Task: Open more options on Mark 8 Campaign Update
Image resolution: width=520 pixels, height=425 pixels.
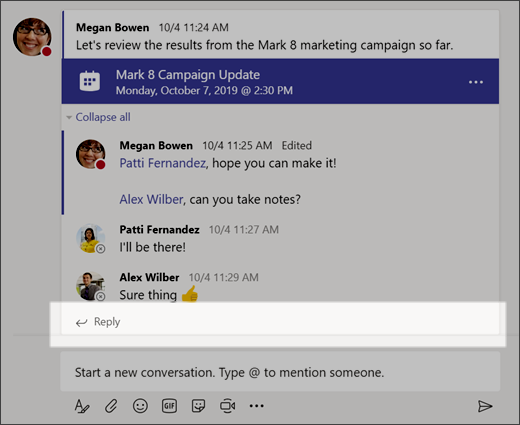Action: tap(476, 82)
